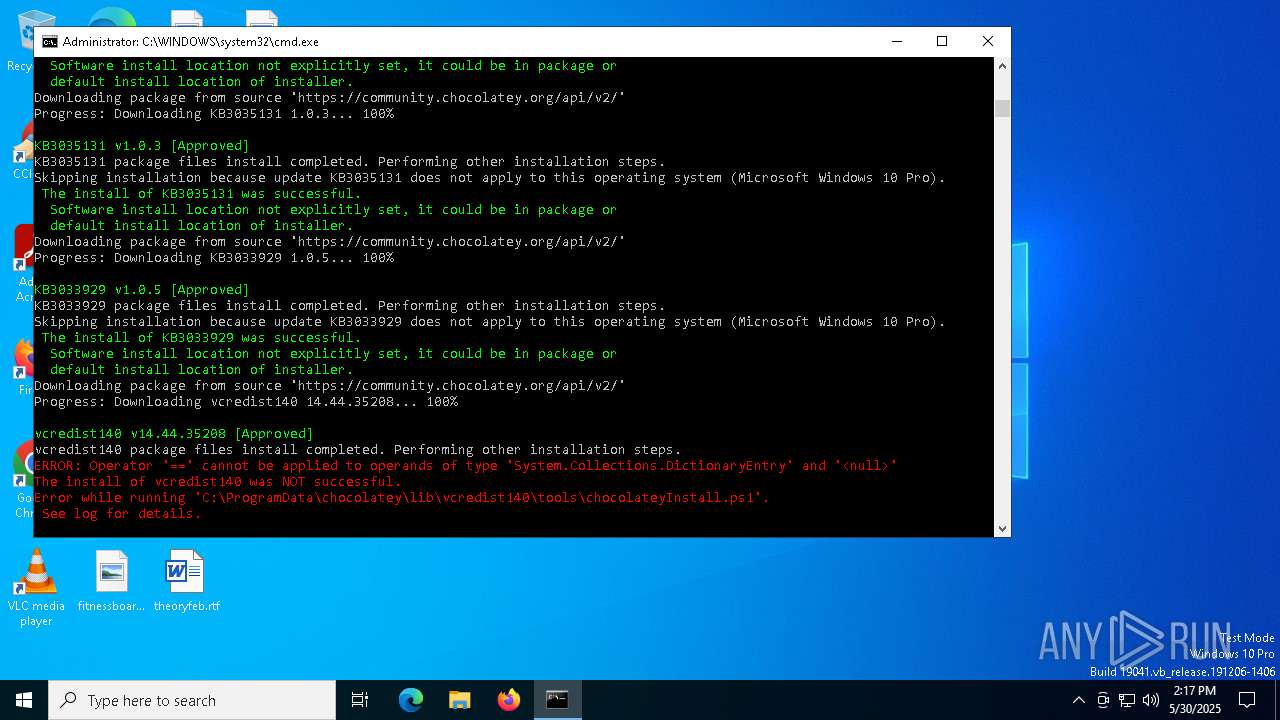Click the 'KB3035131 v1.0.3 [Approved]' line
Image resolution: width=1280 pixels, height=720 pixels.
pos(141,145)
